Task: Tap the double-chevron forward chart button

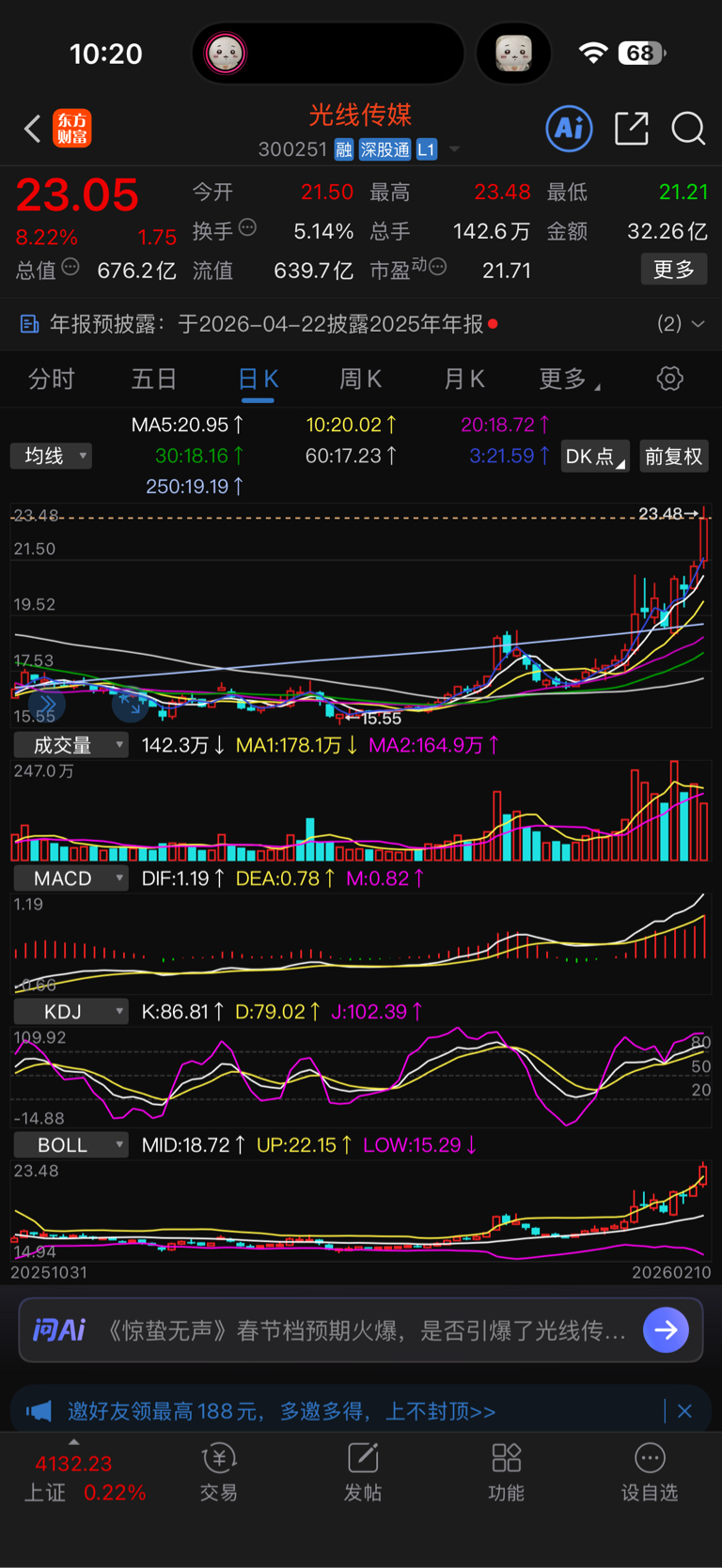Action: click(47, 704)
